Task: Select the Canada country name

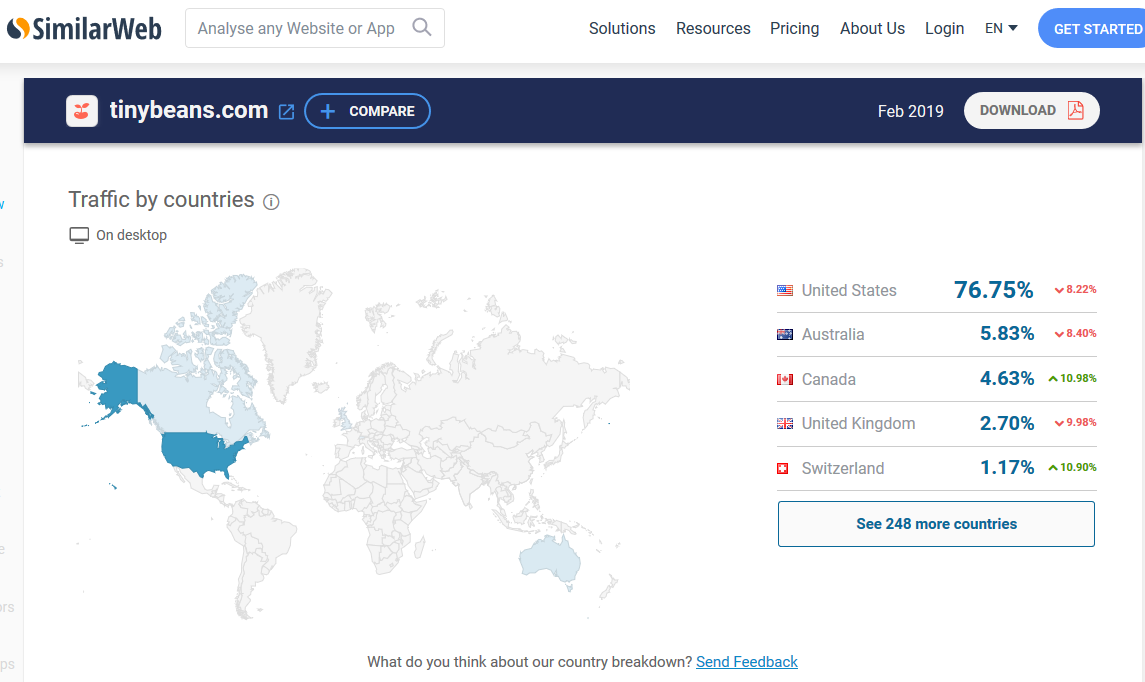Action: [x=828, y=379]
